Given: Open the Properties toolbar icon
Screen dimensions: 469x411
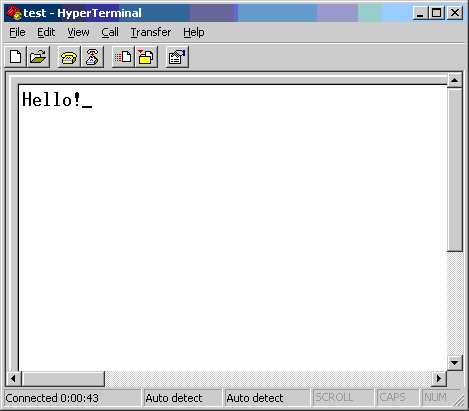Looking at the screenshot, I should tap(177, 57).
